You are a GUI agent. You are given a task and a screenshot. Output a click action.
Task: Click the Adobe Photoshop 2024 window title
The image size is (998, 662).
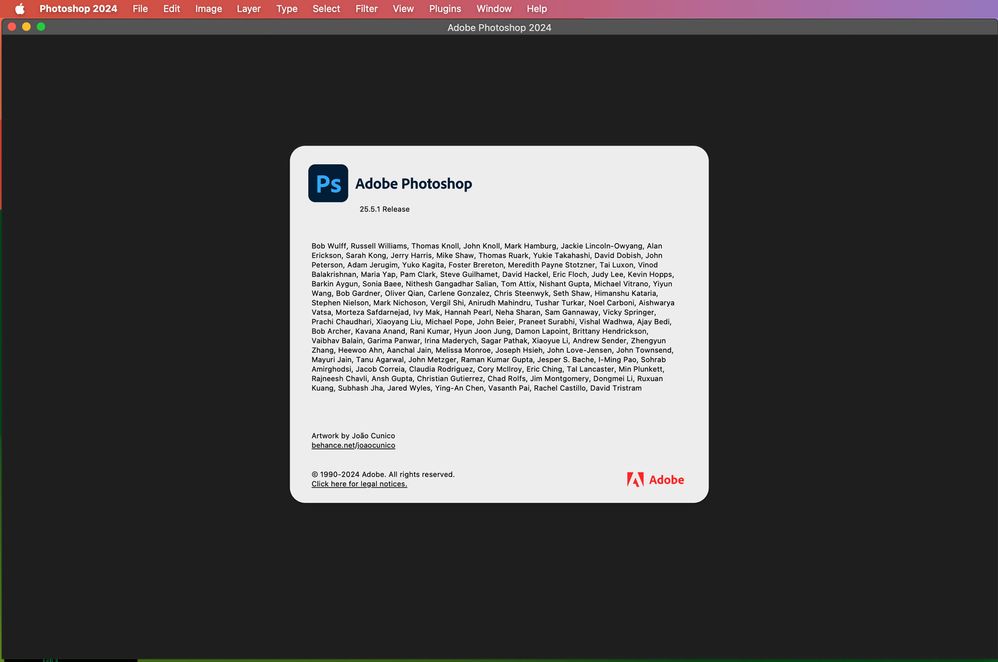499,27
